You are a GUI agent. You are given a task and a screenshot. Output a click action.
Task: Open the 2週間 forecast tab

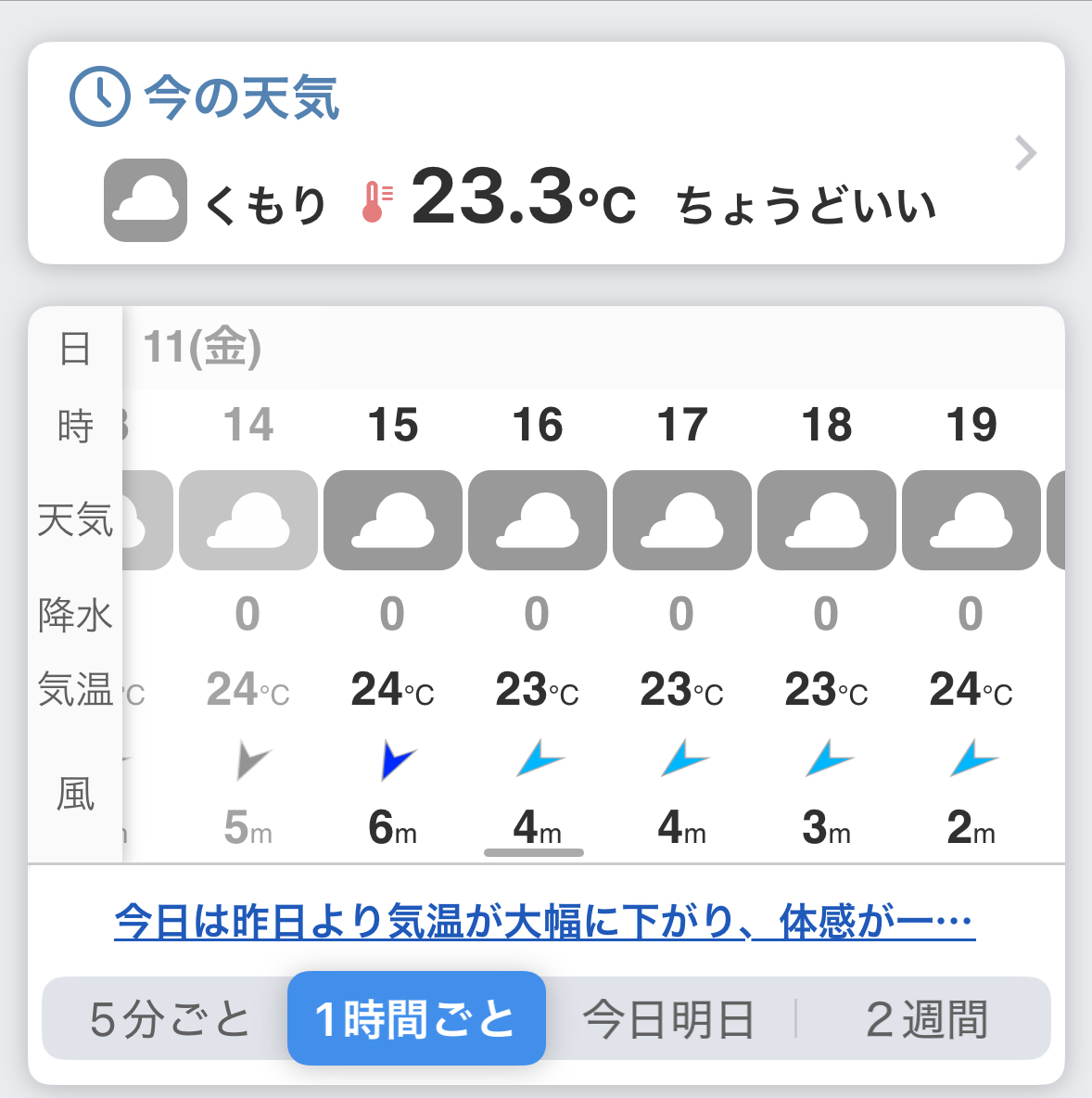coord(926,1019)
